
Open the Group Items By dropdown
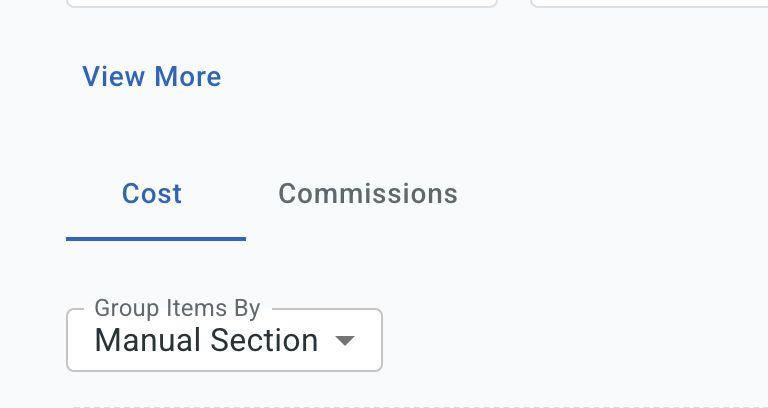224,340
